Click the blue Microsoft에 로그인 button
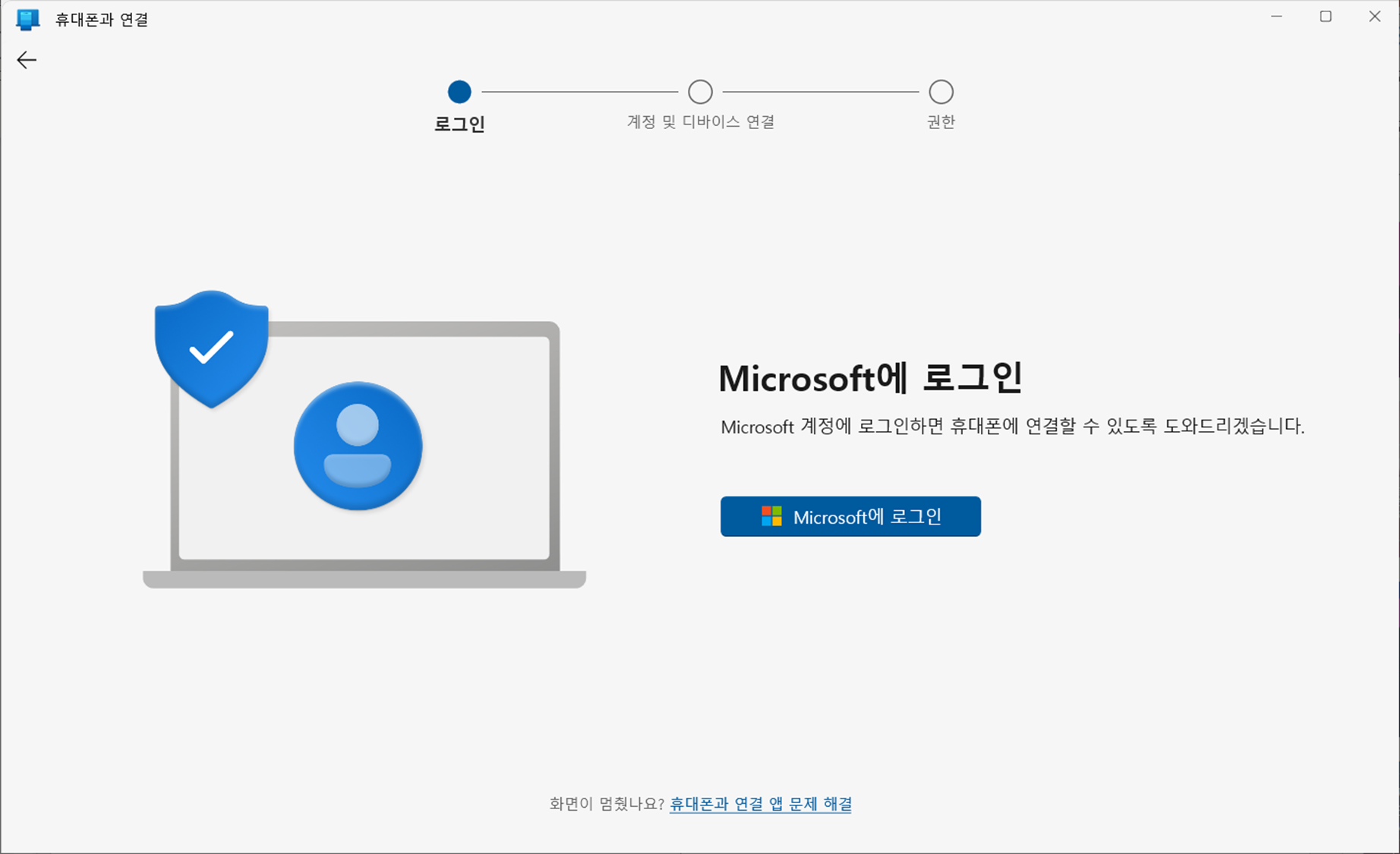This screenshot has width=1400, height=854. point(850,516)
